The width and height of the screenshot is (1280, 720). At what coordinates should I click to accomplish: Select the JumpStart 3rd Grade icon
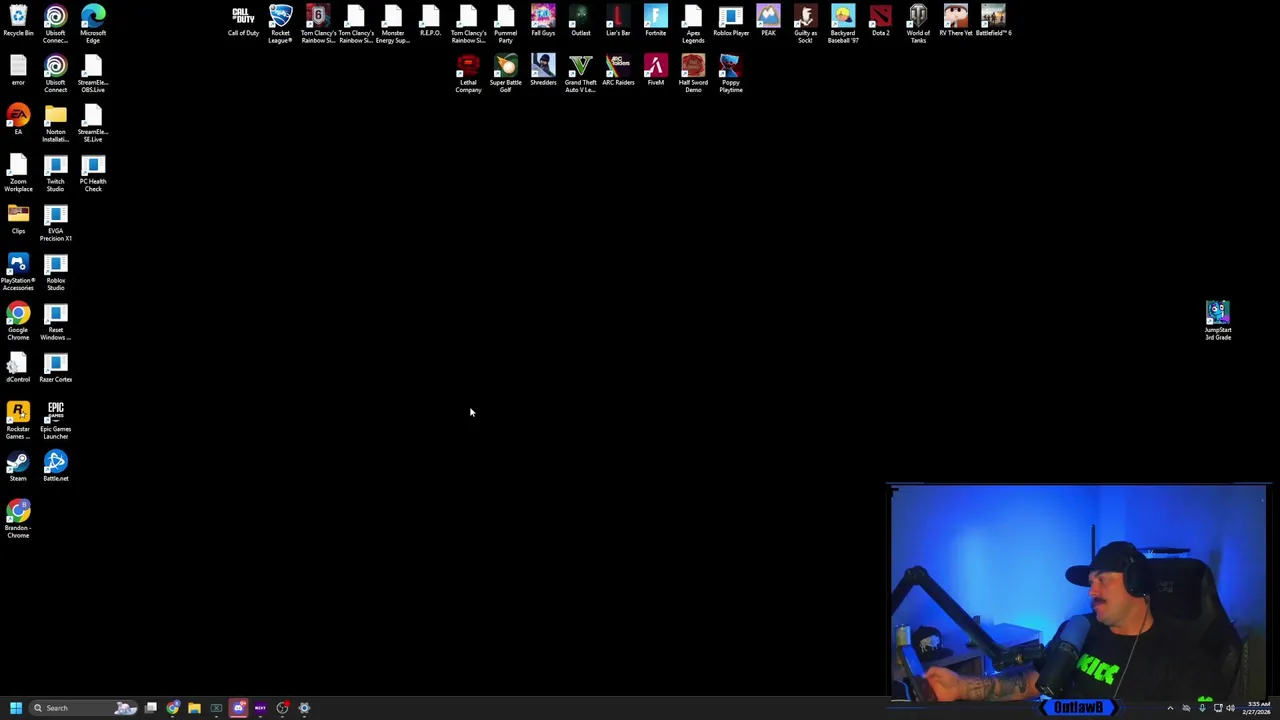1218,322
